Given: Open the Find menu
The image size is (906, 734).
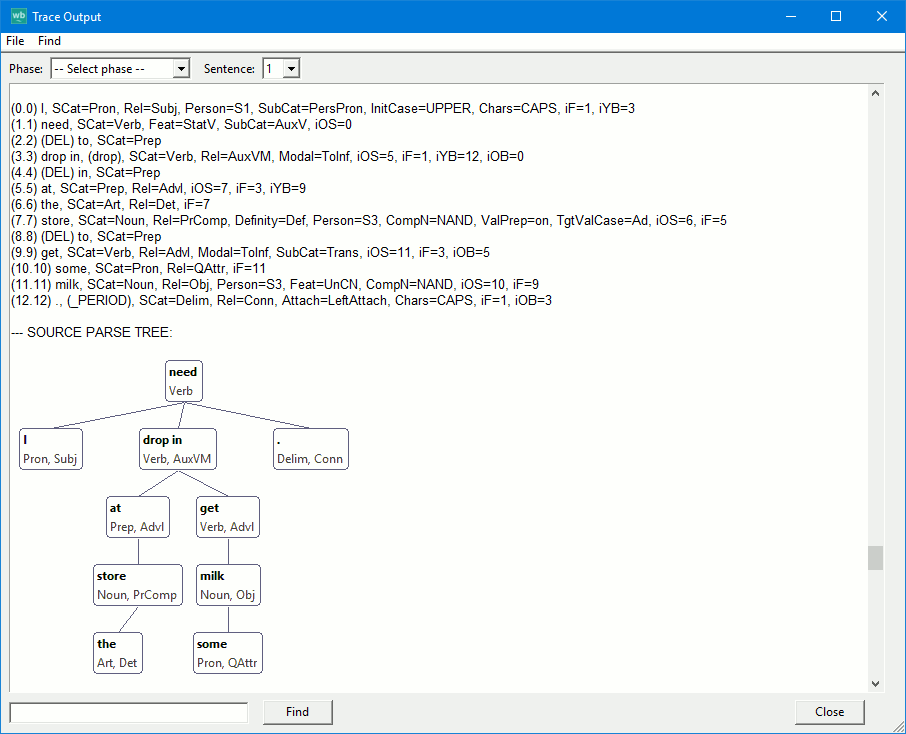Looking at the screenshot, I should [49, 41].
